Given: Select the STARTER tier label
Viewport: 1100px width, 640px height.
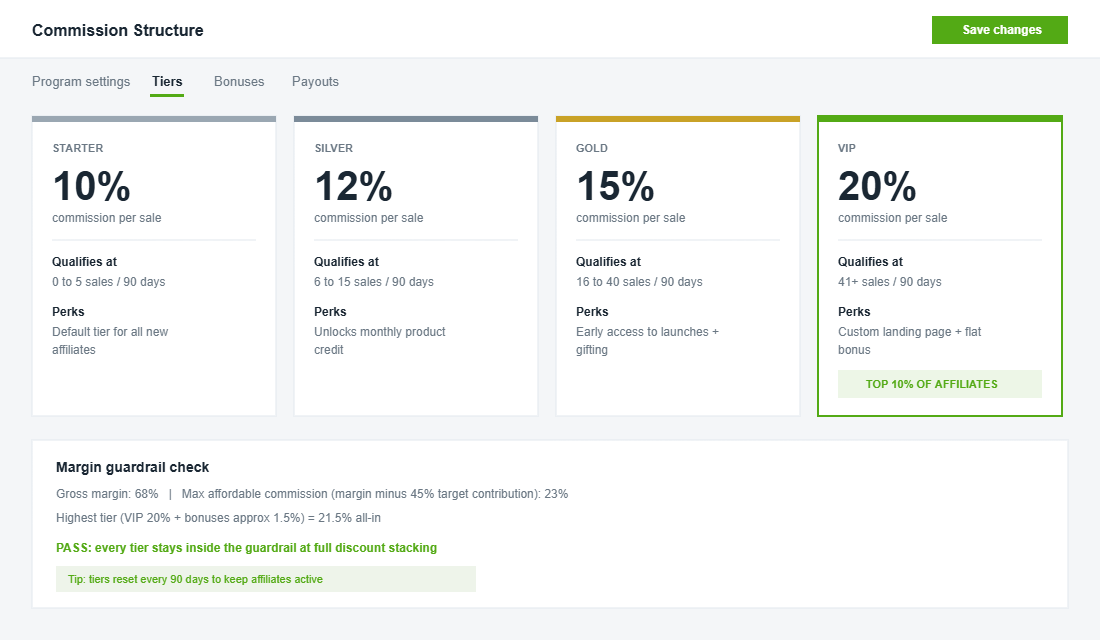Looking at the screenshot, I should pos(78,148).
